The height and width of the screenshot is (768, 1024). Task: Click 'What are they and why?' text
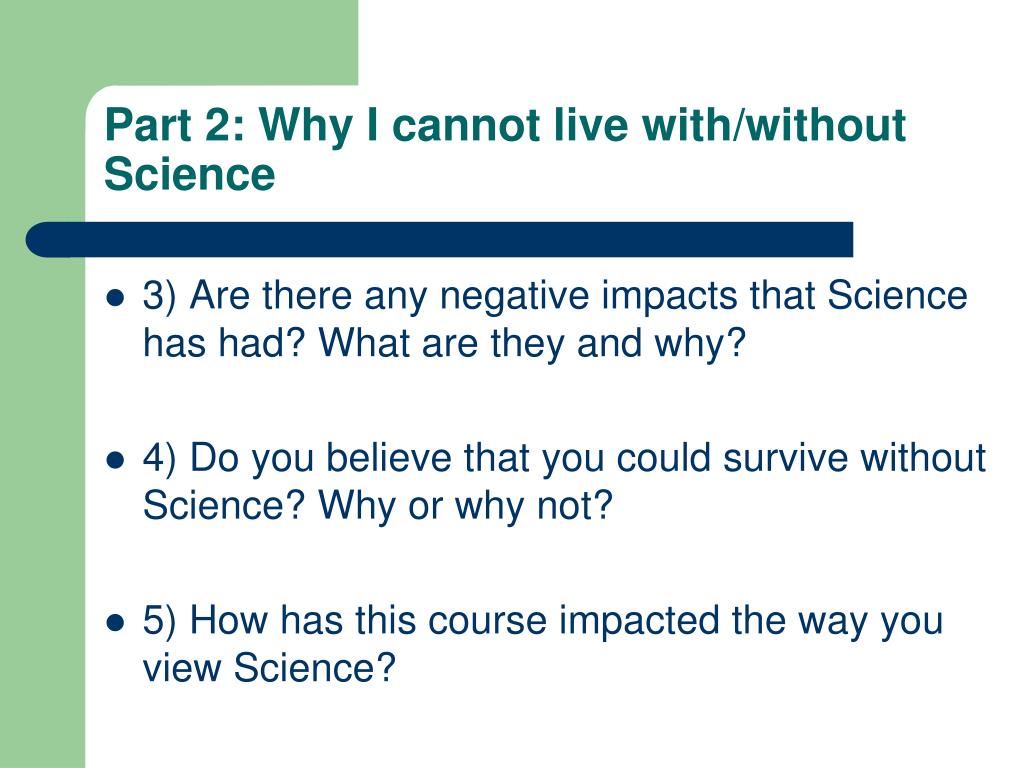[532, 344]
